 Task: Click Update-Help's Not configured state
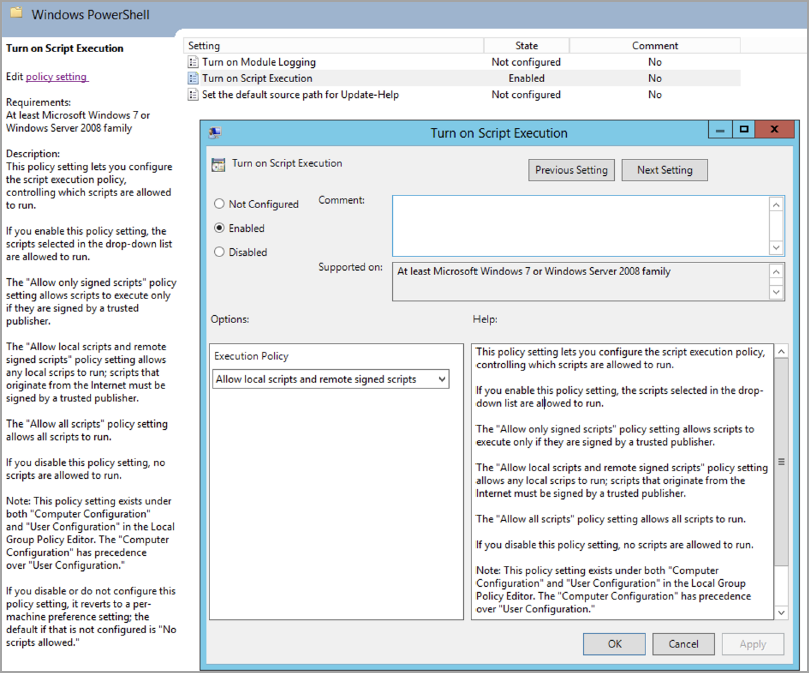click(x=526, y=95)
